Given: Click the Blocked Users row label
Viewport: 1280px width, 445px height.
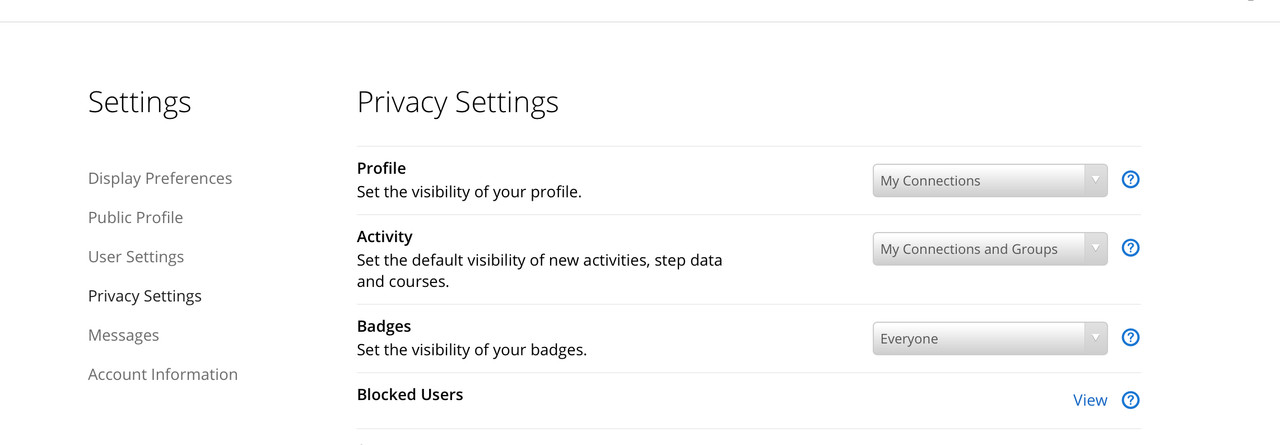Looking at the screenshot, I should tap(410, 394).
